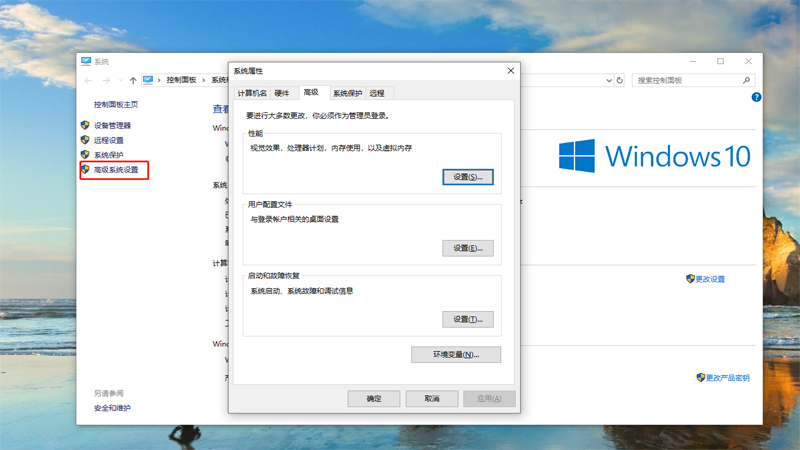Click 控制面板 in the breadcrumb path
Screen dimensions: 800x450
[181, 80]
